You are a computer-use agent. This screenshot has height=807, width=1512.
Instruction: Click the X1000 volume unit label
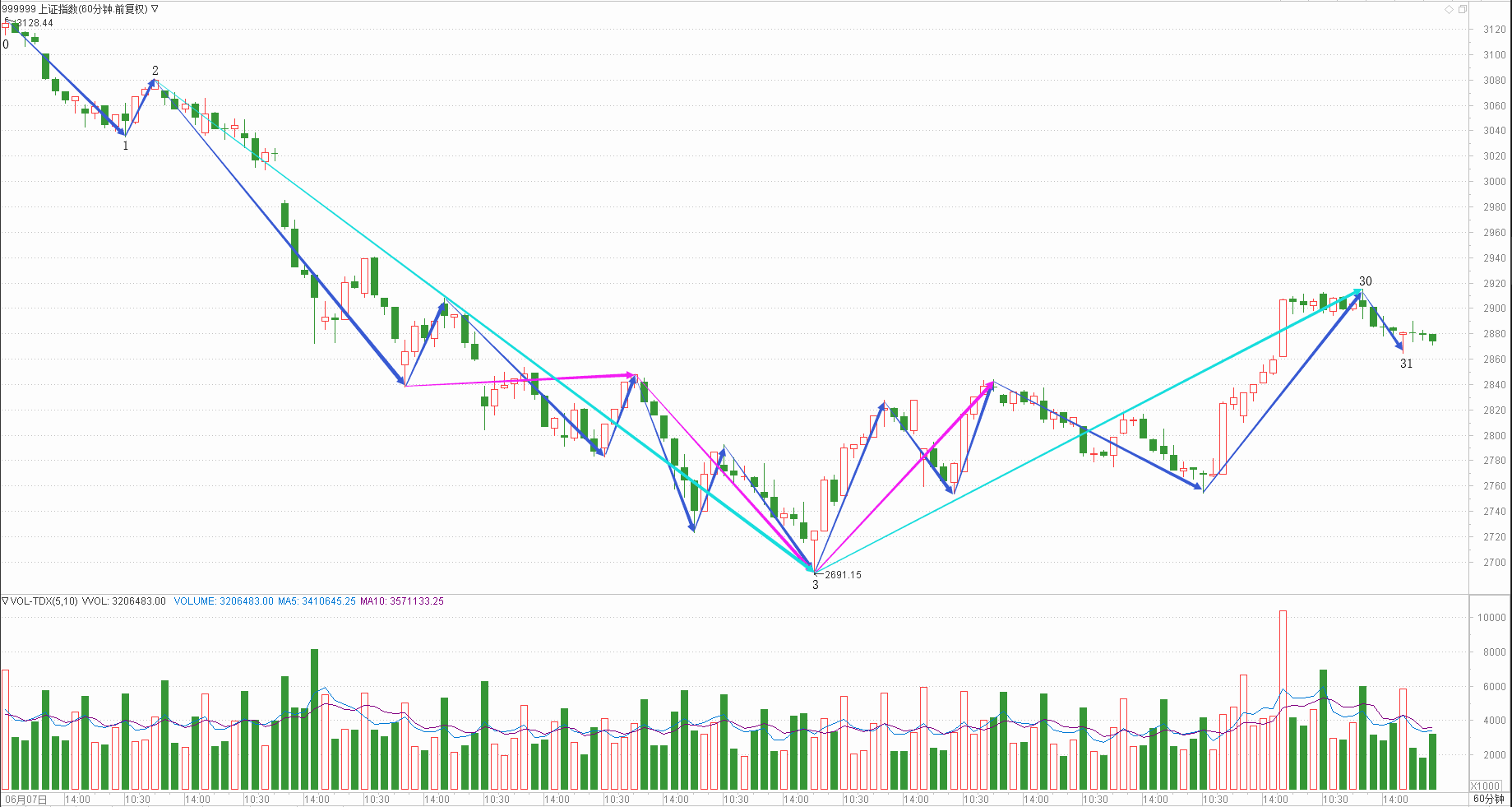pyautogui.click(x=1486, y=786)
